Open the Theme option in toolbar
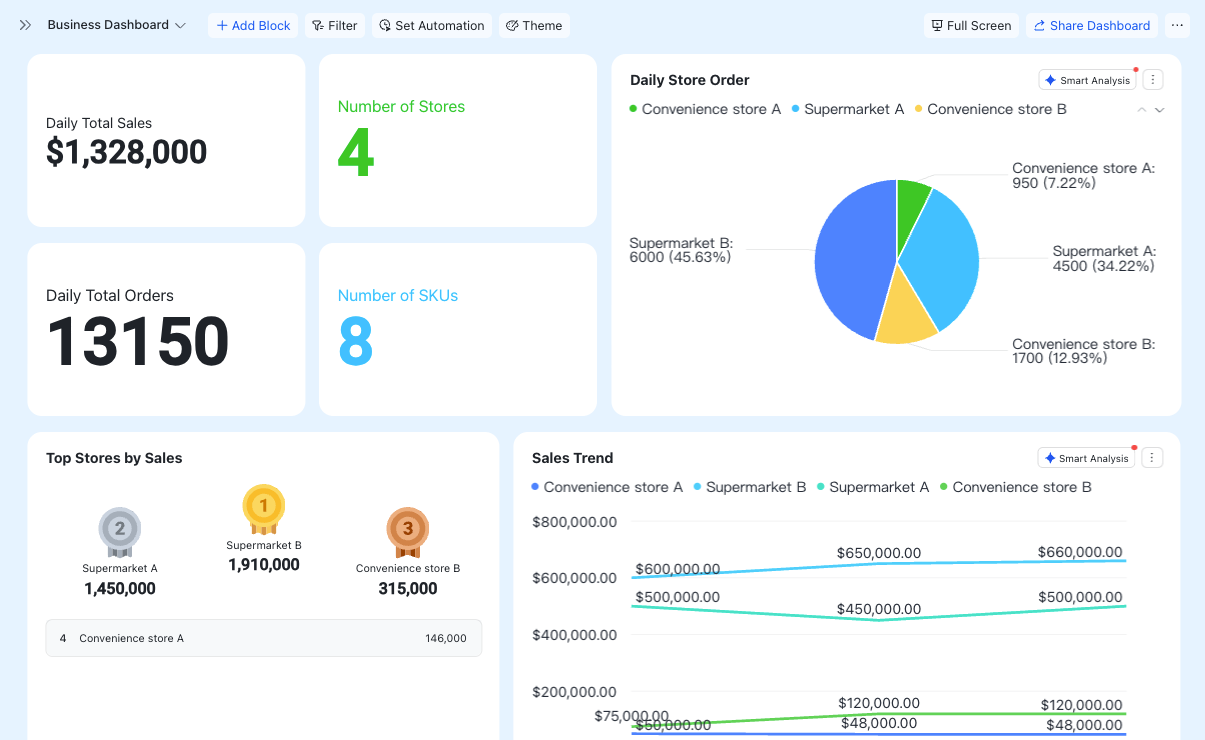1205x740 pixels. (534, 25)
